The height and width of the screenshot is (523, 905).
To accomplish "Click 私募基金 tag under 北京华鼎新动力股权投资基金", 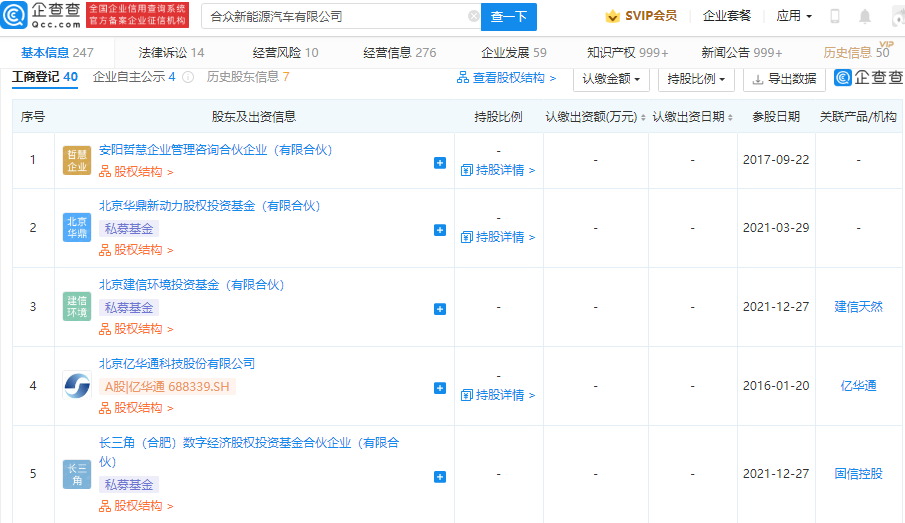I will click(x=129, y=229).
